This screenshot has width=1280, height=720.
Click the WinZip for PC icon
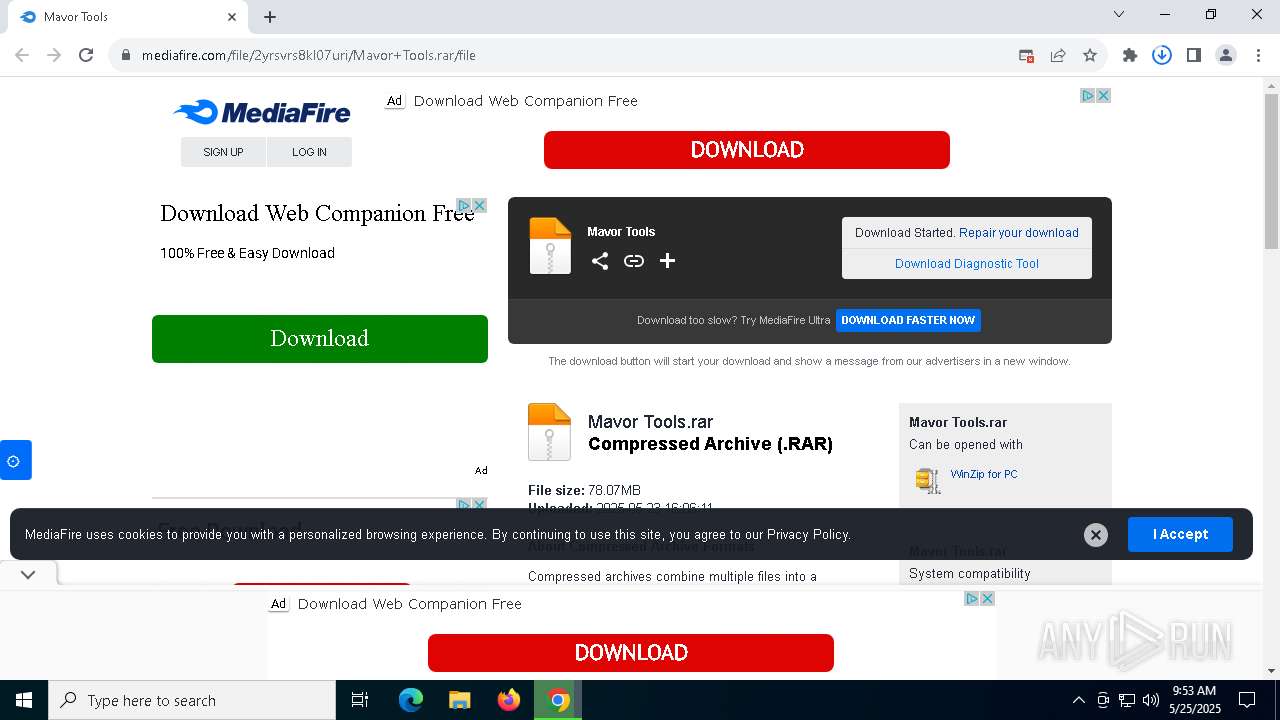(928, 480)
